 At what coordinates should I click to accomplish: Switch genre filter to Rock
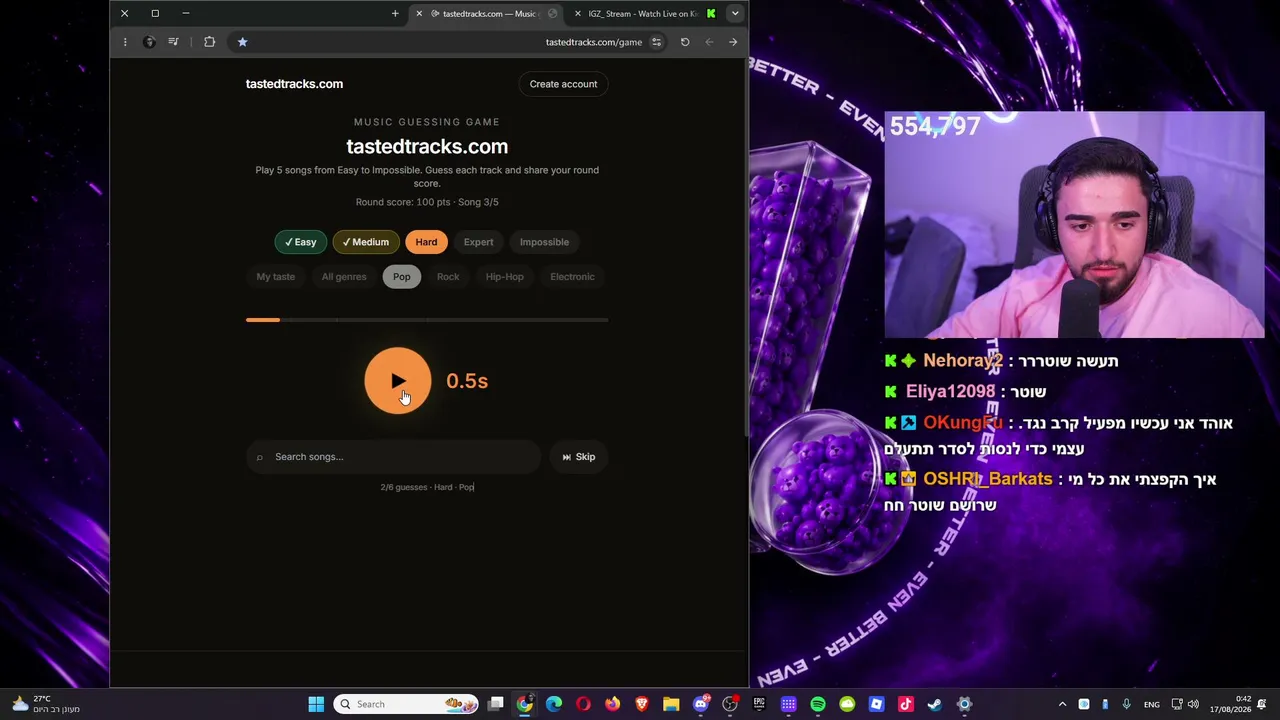point(448,277)
